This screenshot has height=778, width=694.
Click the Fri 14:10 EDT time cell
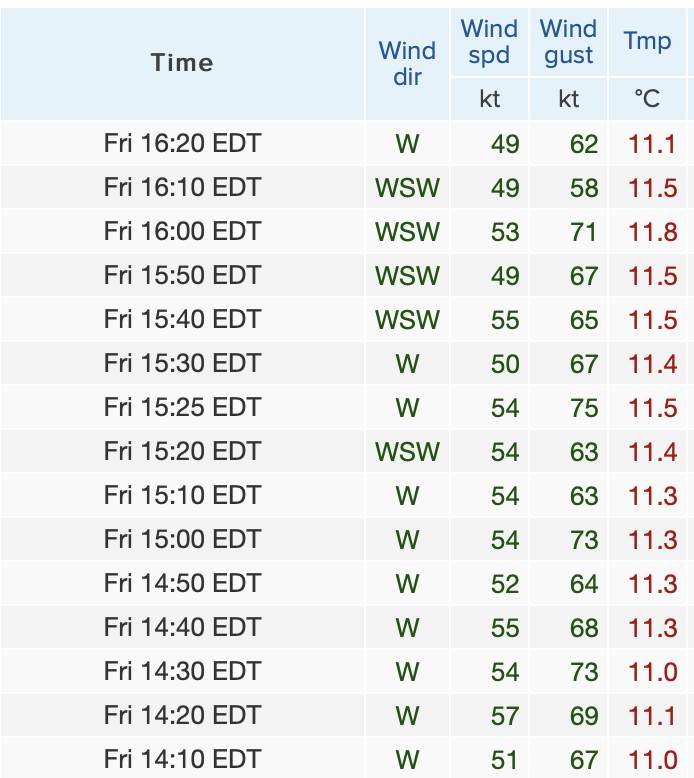[182, 760]
